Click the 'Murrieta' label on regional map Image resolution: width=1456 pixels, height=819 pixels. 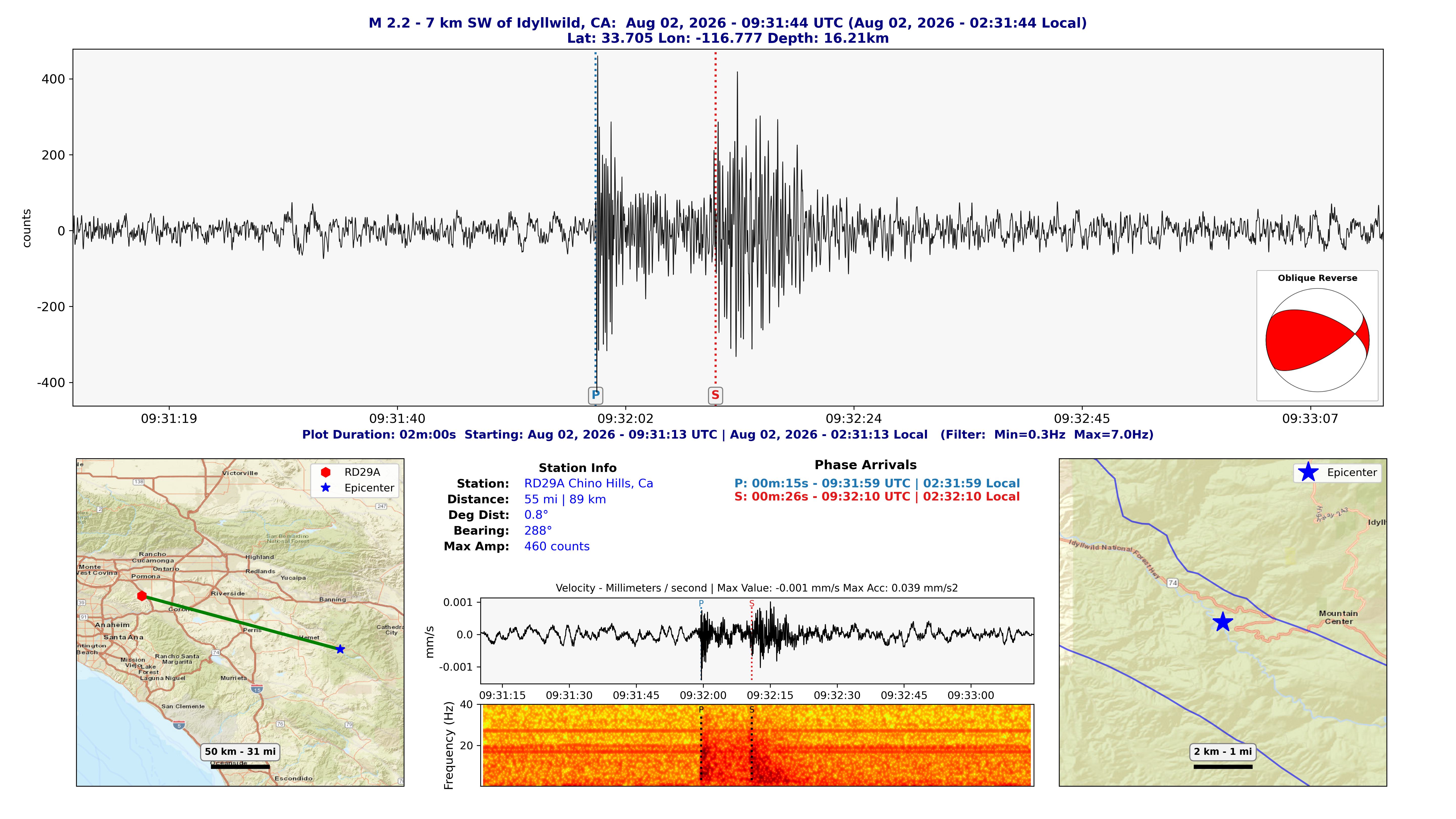point(233,678)
